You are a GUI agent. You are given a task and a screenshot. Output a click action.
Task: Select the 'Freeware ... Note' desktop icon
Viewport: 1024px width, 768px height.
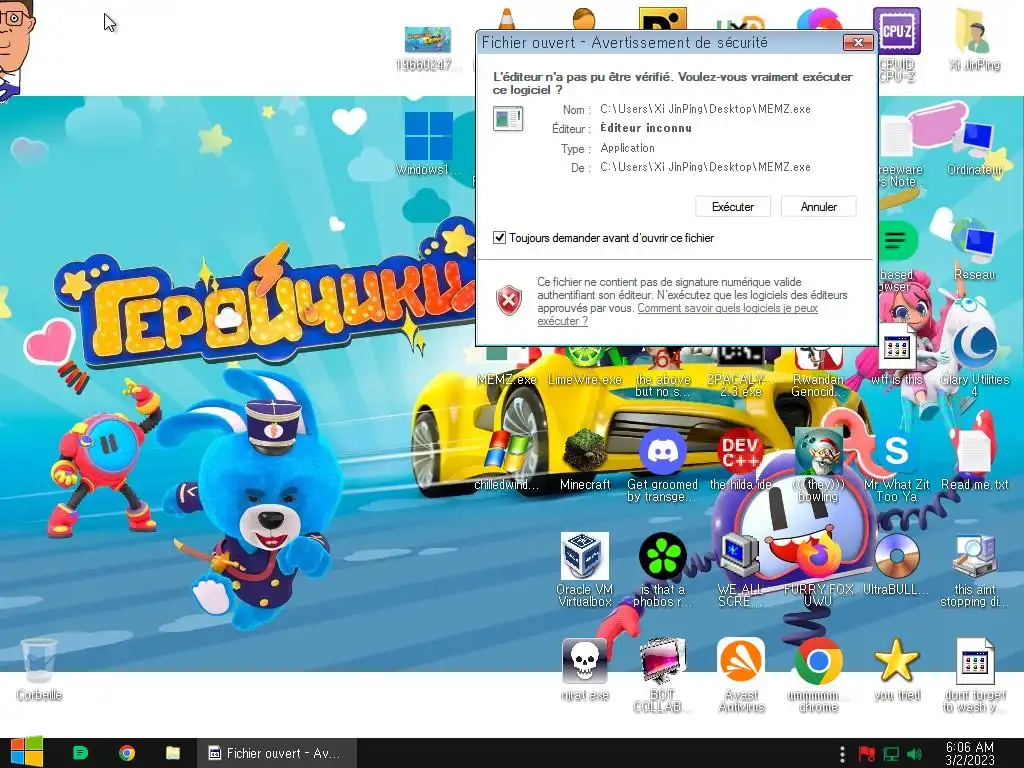point(900,150)
